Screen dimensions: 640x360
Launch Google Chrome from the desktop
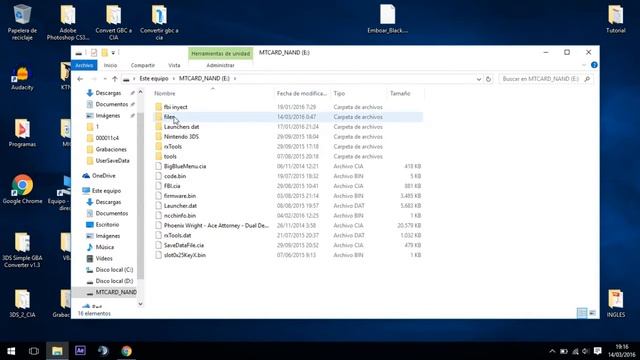click(22, 189)
